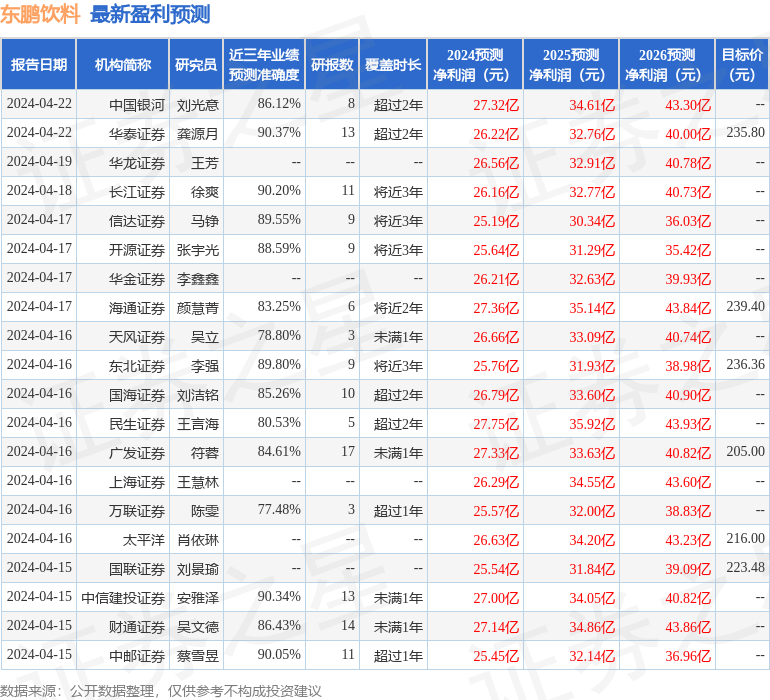Image resolution: width=770 pixels, height=700 pixels.
Task: Click accuracy value 77.48%
Action: pyautogui.click(x=279, y=509)
